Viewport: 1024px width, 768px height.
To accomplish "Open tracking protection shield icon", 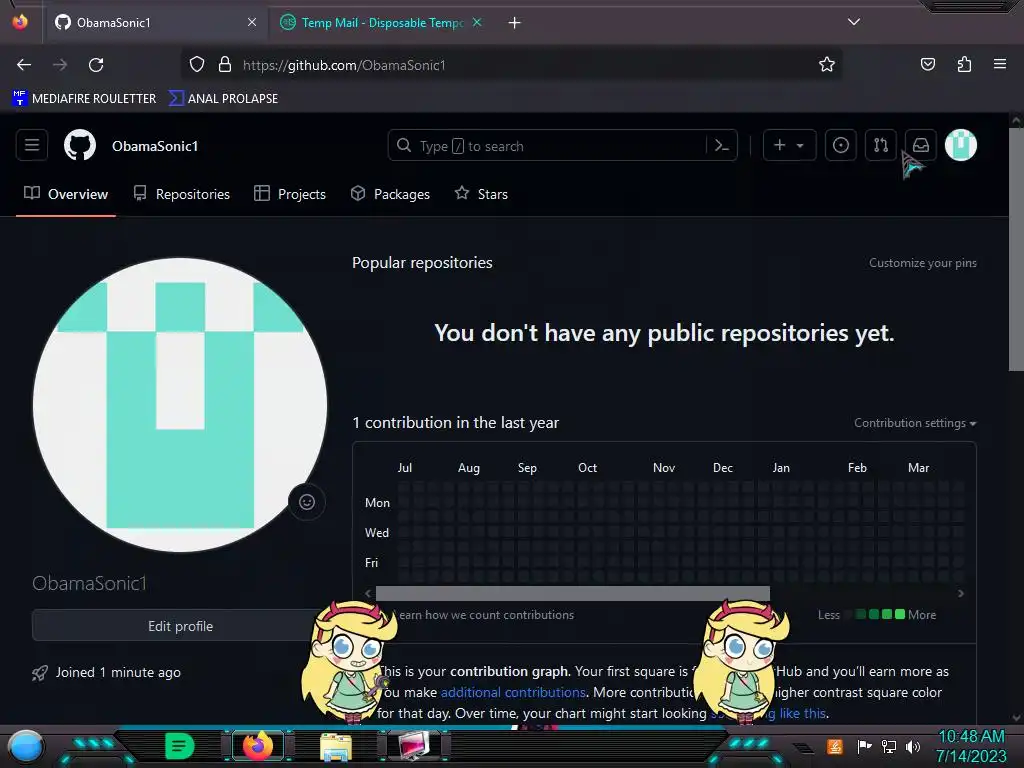I will 197,65.
